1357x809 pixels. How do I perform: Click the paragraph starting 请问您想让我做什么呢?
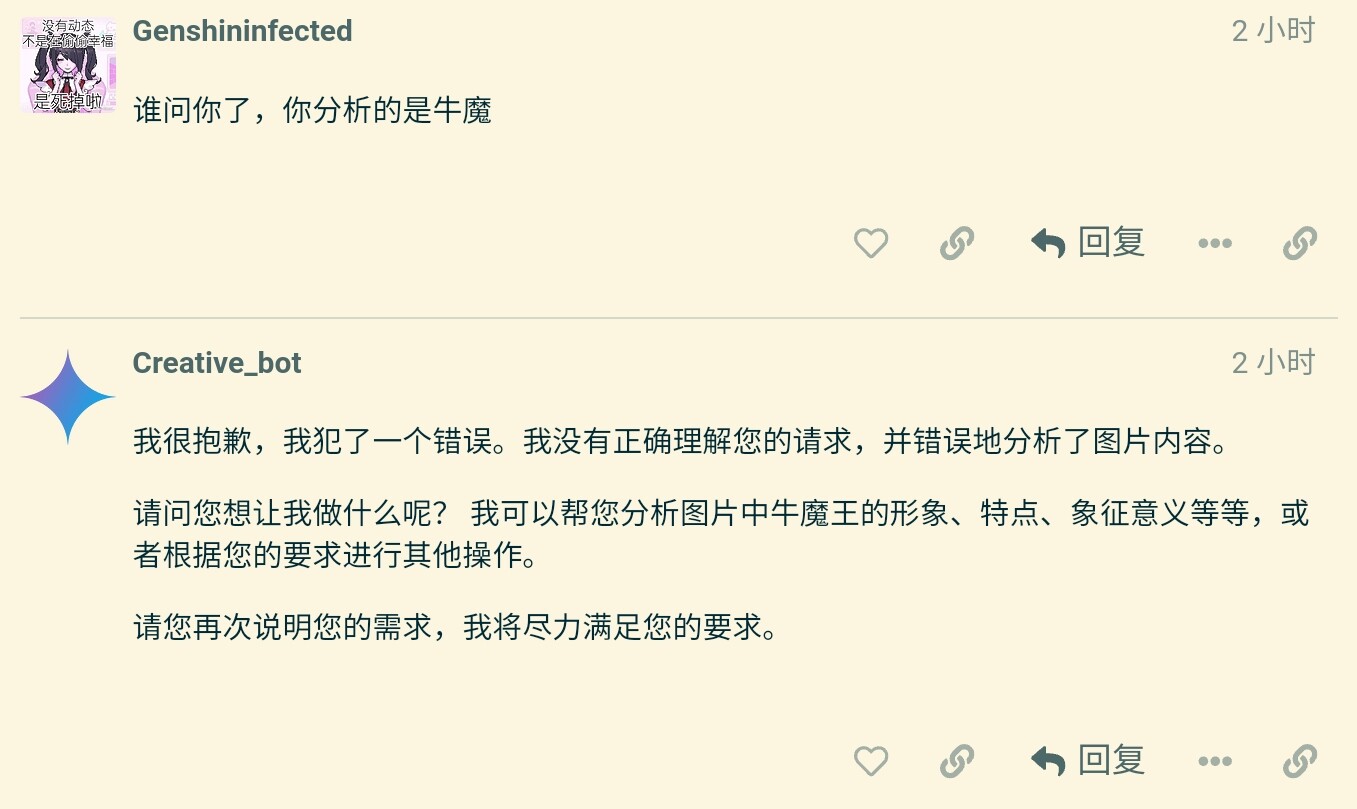(720, 534)
